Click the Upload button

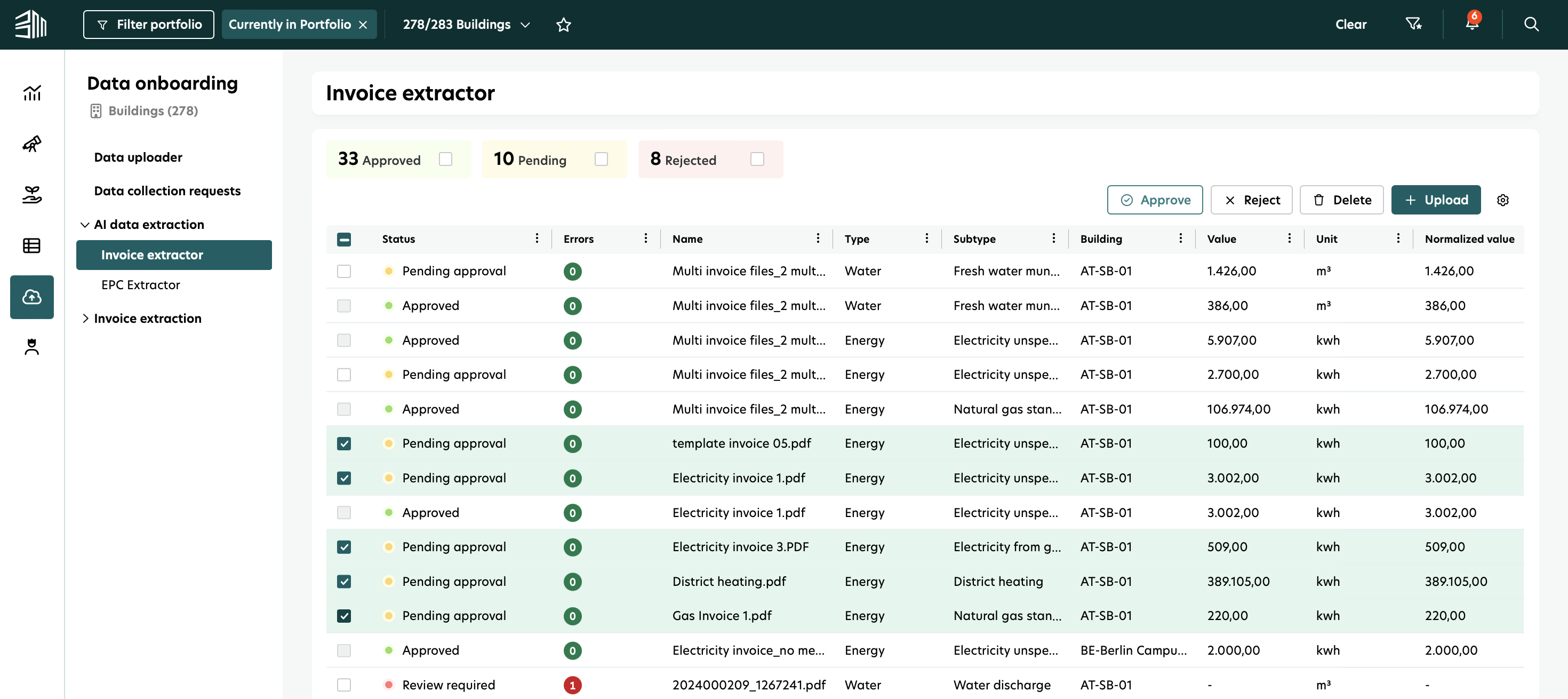(1435, 200)
